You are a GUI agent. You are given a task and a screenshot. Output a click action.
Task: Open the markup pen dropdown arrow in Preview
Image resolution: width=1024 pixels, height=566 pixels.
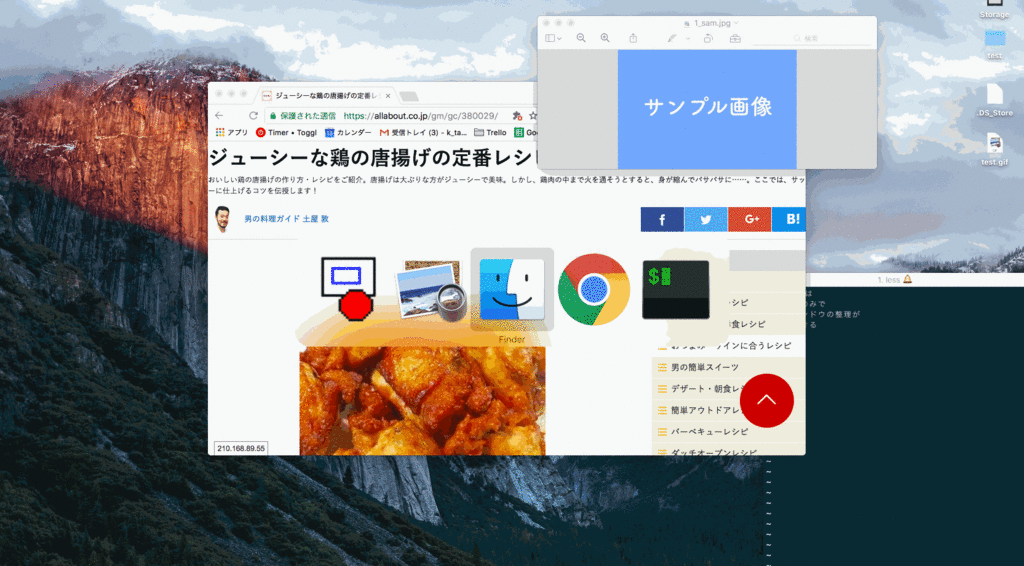click(688, 39)
